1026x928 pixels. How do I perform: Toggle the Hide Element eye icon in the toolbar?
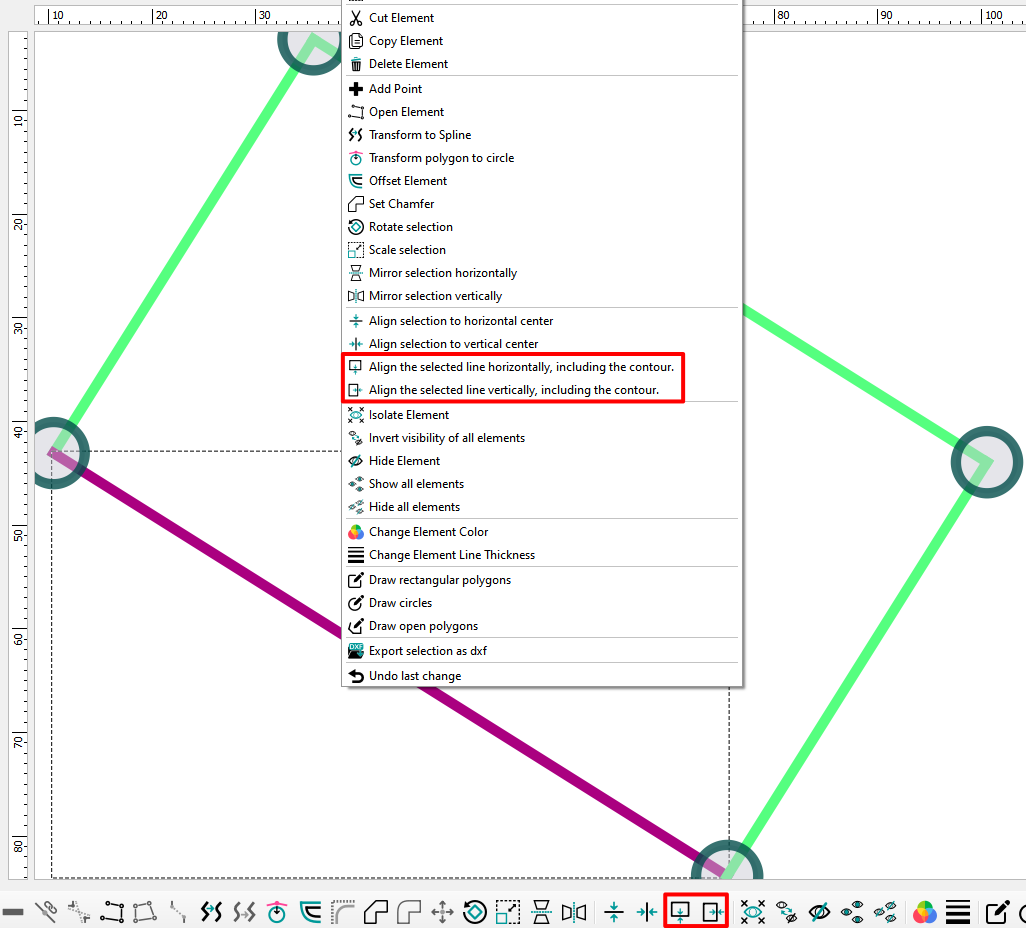click(x=819, y=912)
